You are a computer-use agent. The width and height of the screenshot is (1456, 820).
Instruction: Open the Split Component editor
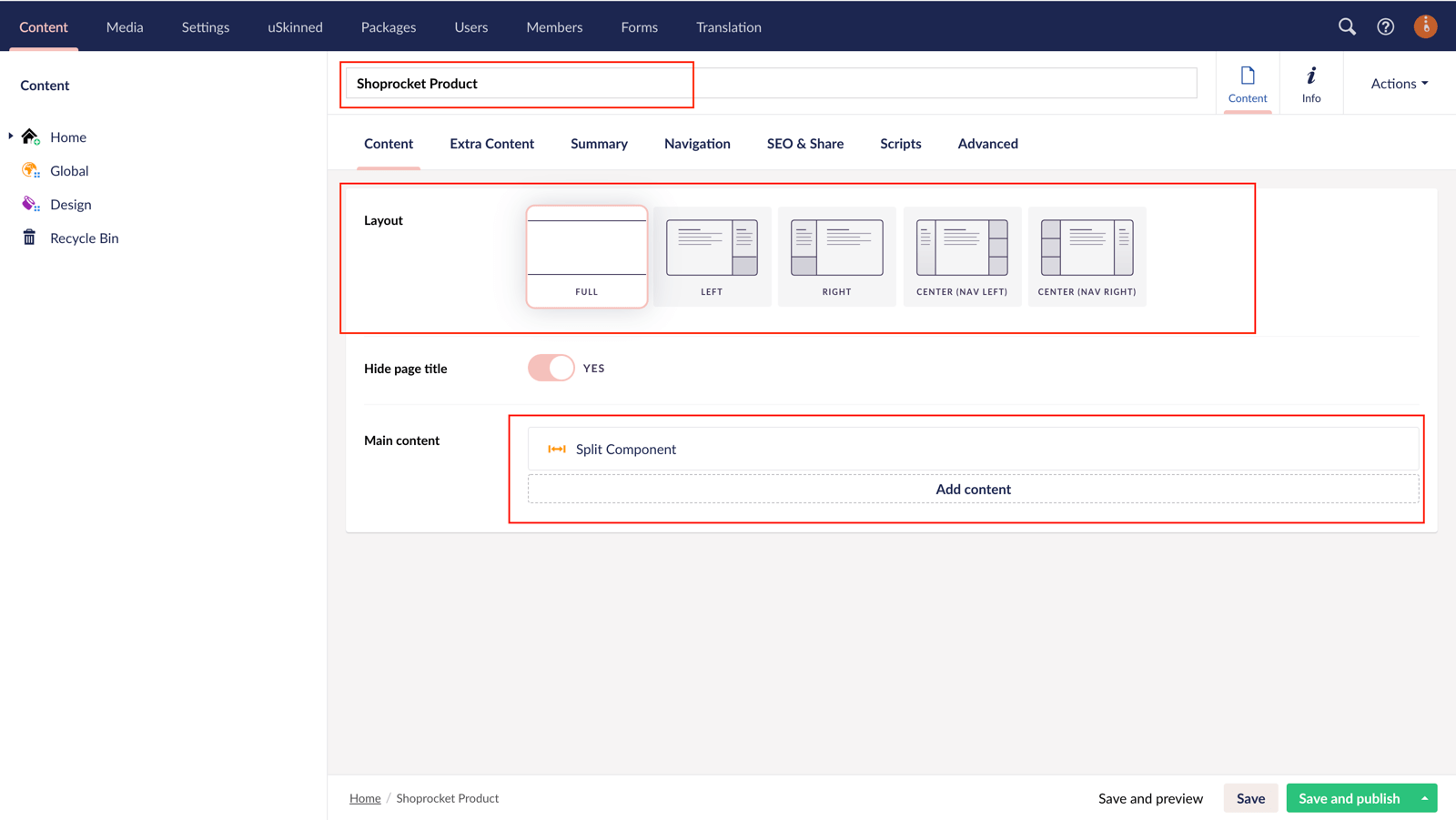tap(625, 448)
